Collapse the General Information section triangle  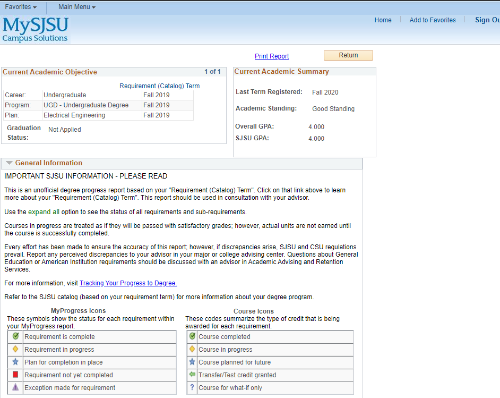click(9, 163)
